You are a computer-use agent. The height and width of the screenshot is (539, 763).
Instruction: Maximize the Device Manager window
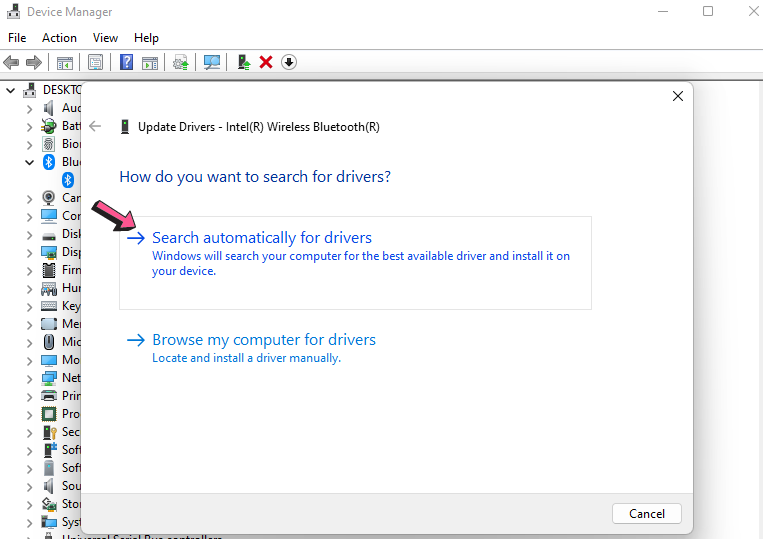(708, 11)
